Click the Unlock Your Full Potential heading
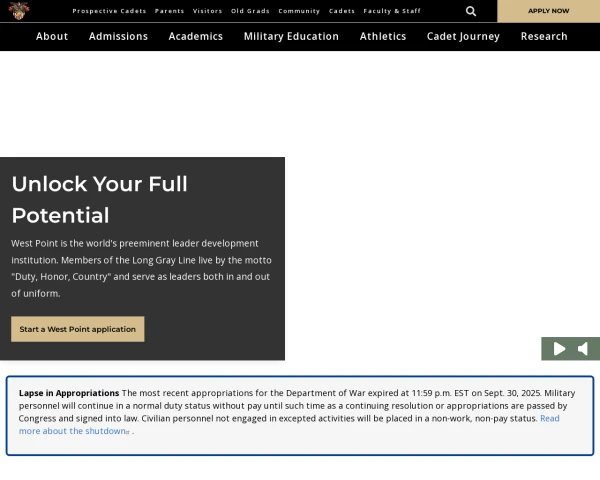The image size is (600, 480). pos(99,199)
